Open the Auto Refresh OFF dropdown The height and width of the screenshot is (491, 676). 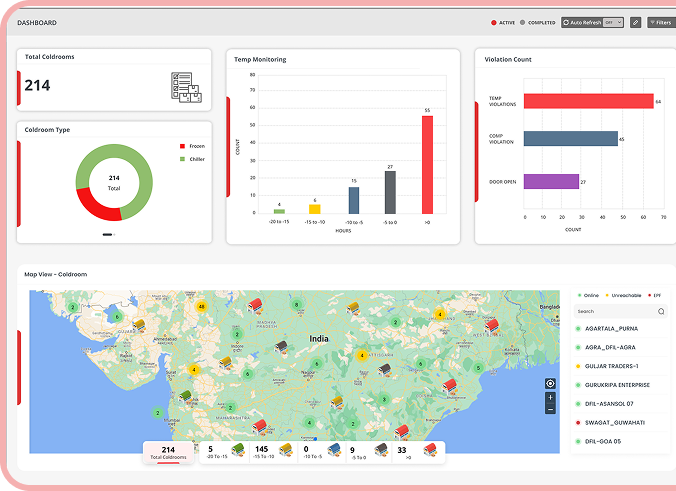click(608, 22)
